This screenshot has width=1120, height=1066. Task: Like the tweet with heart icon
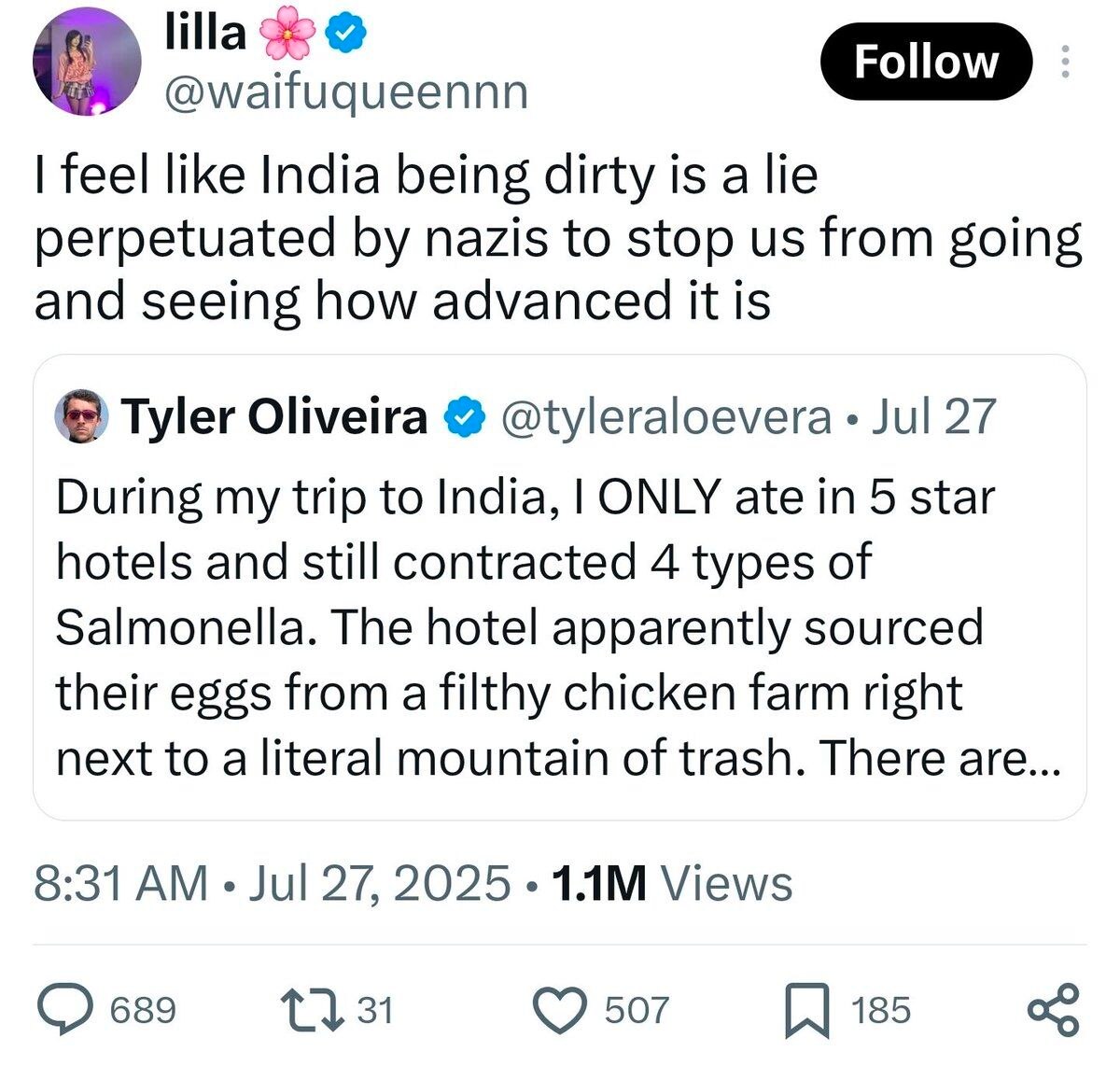tap(600, 1010)
